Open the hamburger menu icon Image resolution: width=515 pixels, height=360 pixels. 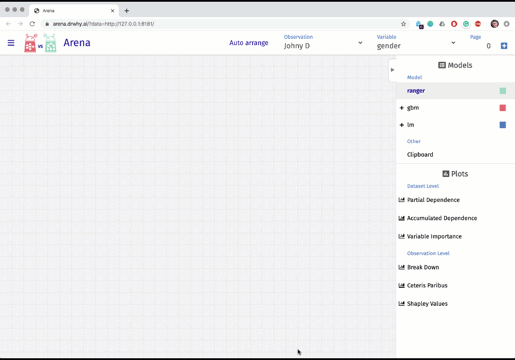pos(11,43)
